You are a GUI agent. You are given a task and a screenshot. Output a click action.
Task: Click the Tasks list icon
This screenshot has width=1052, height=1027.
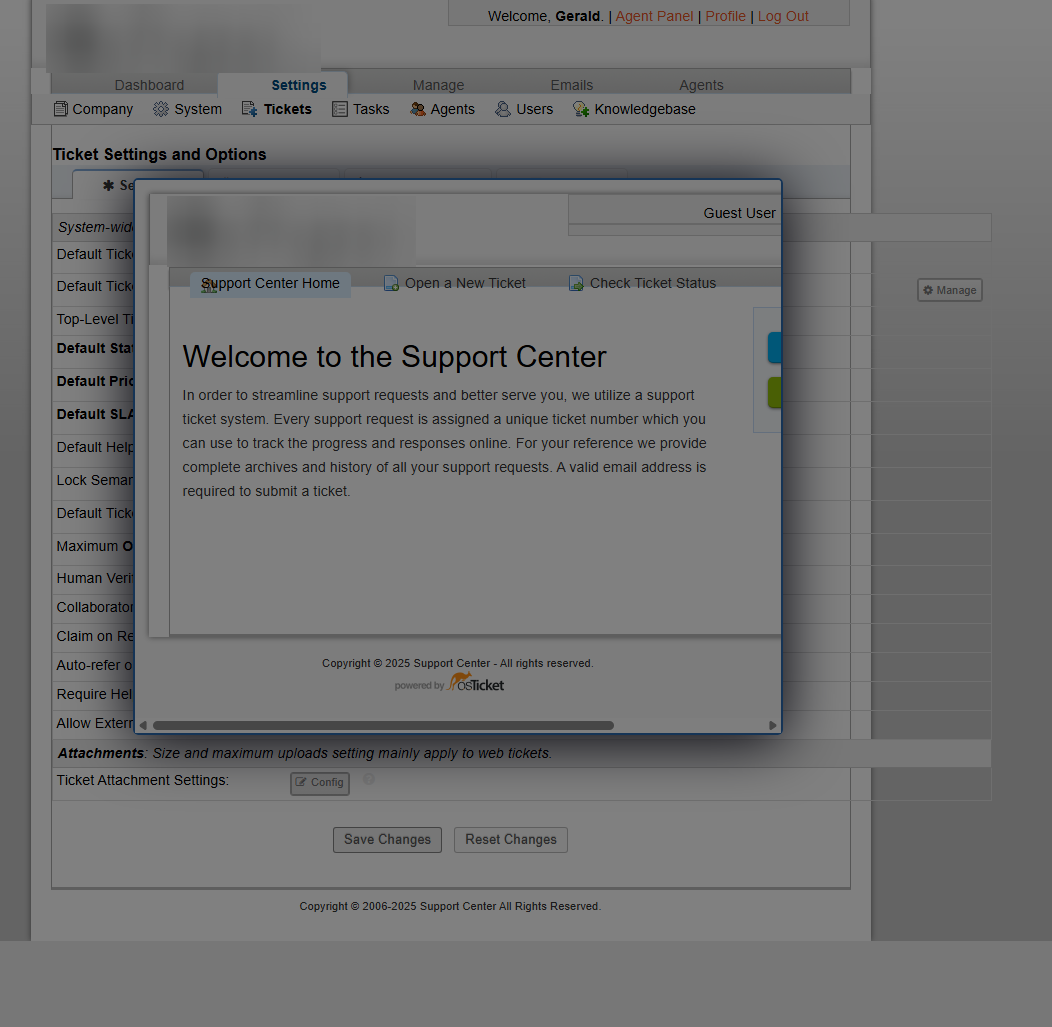[340, 109]
